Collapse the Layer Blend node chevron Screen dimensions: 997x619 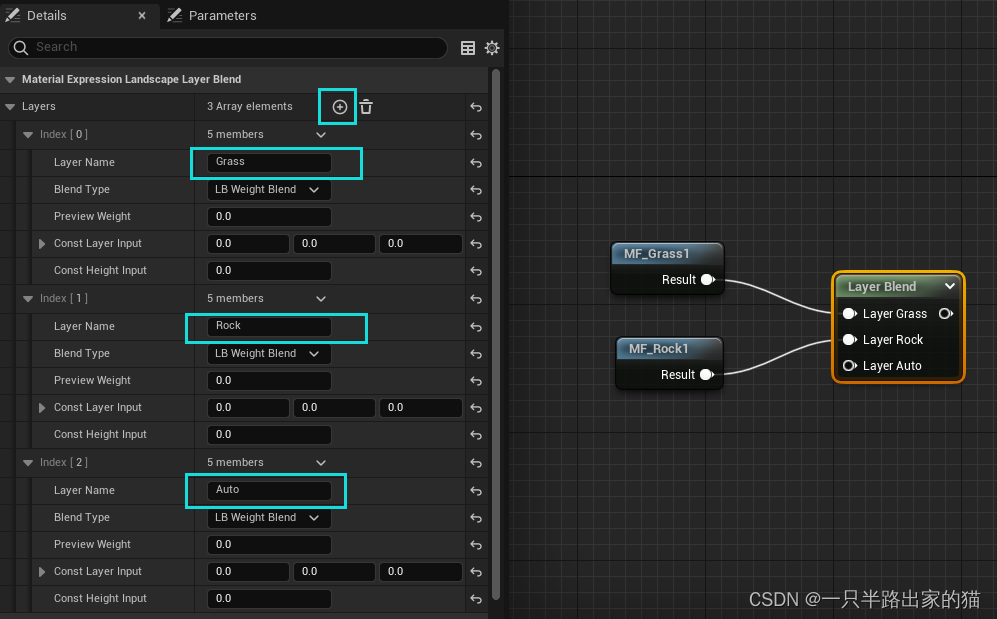(x=950, y=286)
